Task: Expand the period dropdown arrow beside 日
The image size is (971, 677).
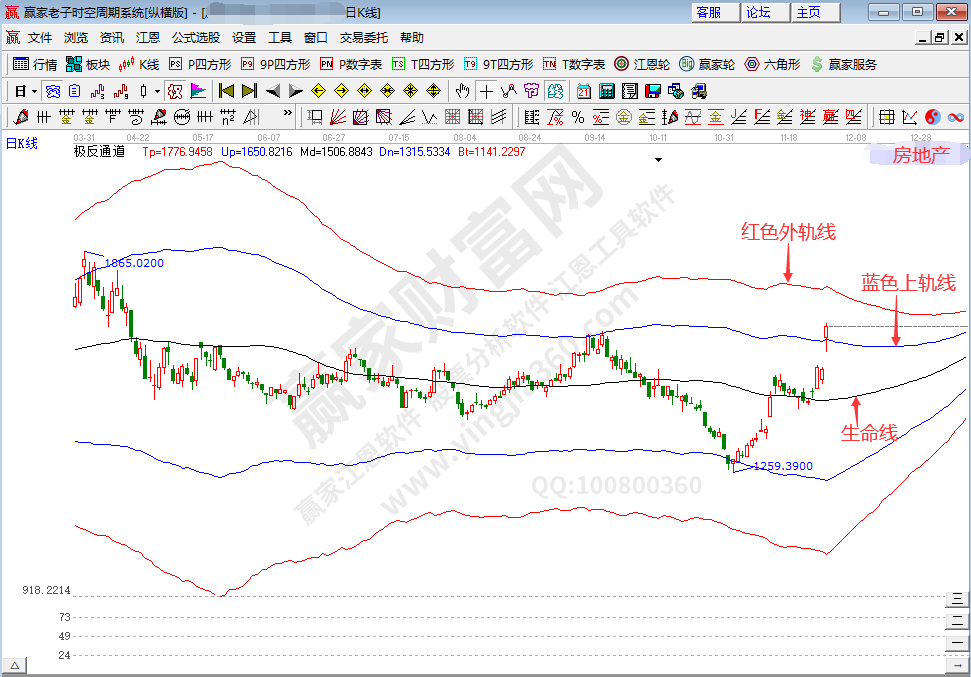Action: (33, 91)
